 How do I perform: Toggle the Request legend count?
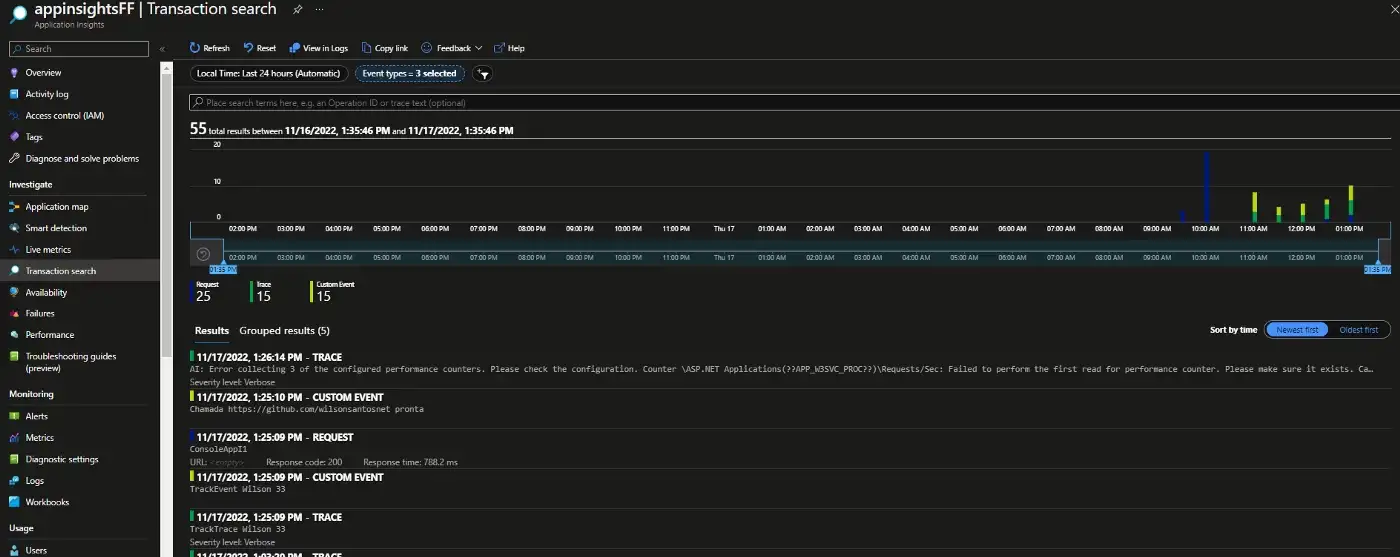tap(203, 291)
